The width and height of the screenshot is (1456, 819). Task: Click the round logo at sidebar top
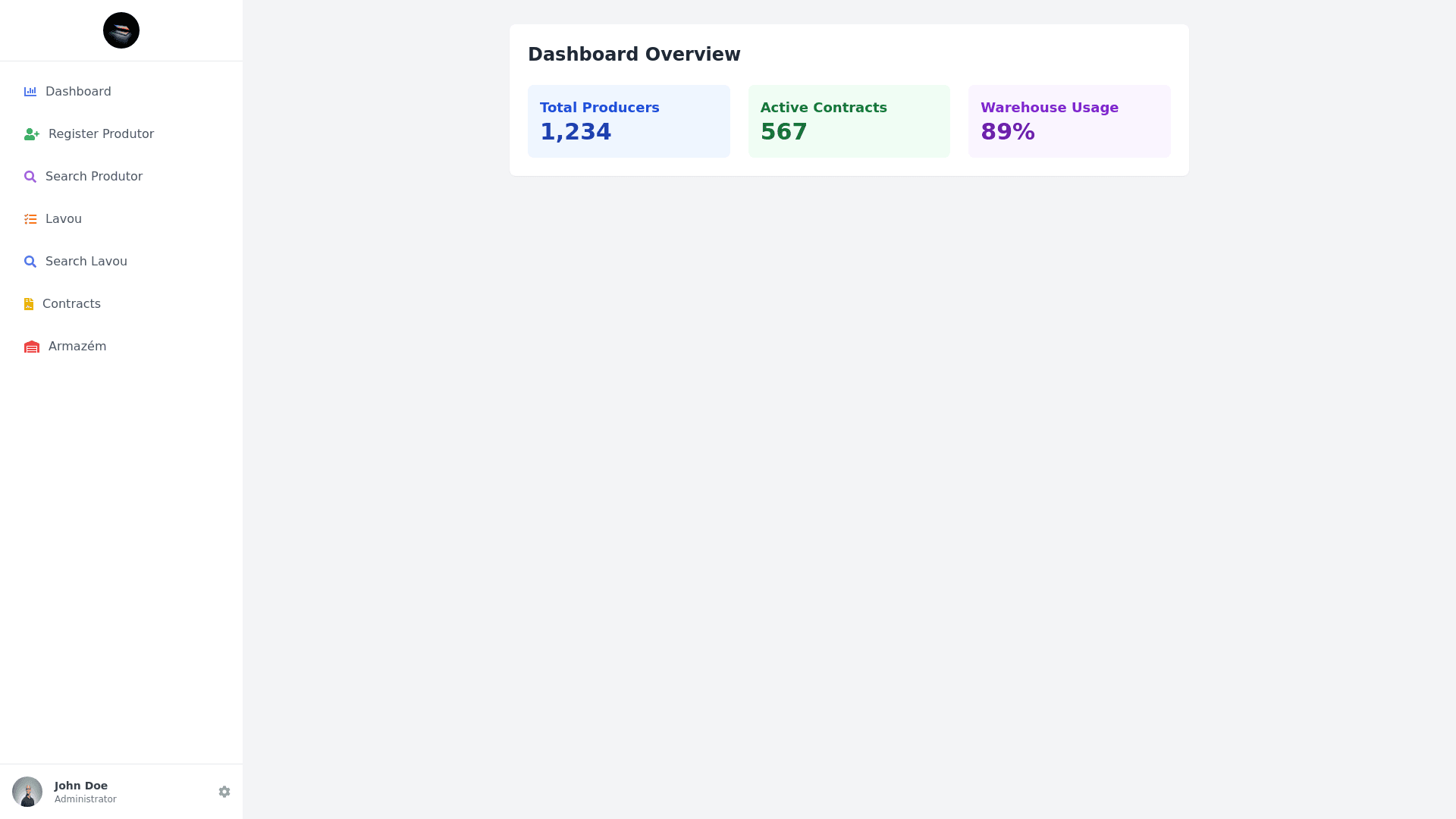[121, 30]
